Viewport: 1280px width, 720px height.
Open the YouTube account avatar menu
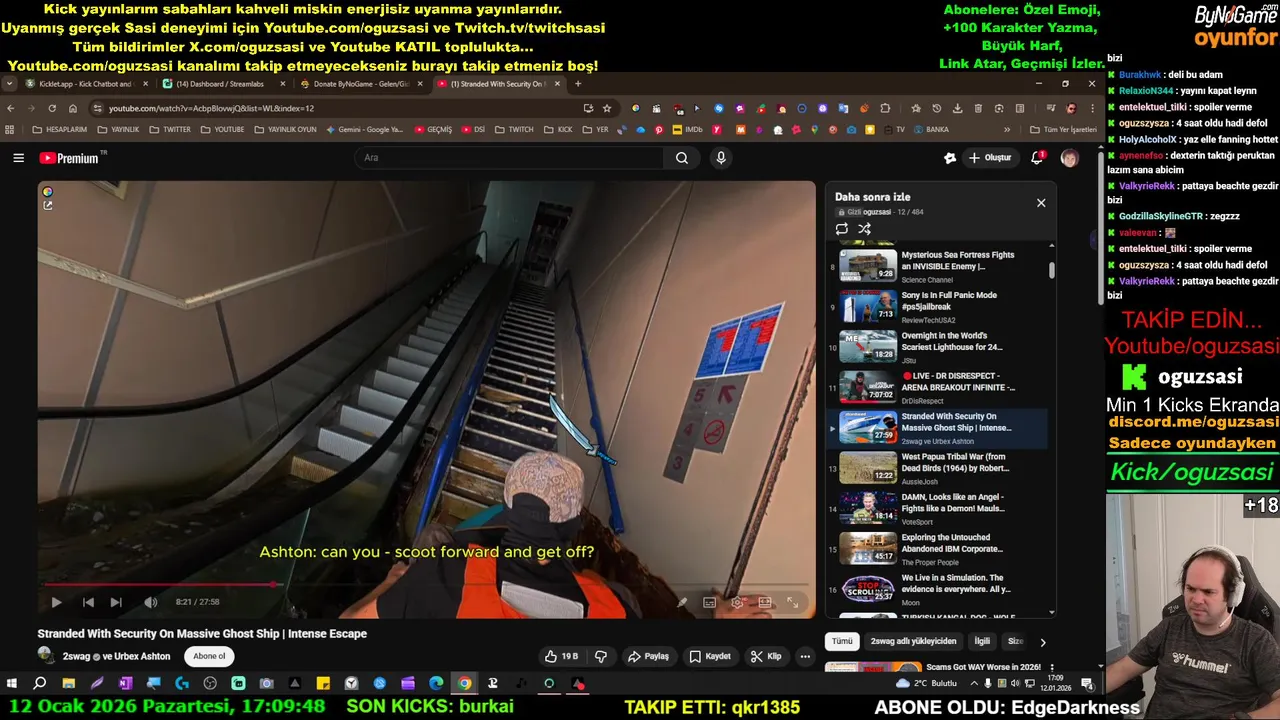point(1069,158)
